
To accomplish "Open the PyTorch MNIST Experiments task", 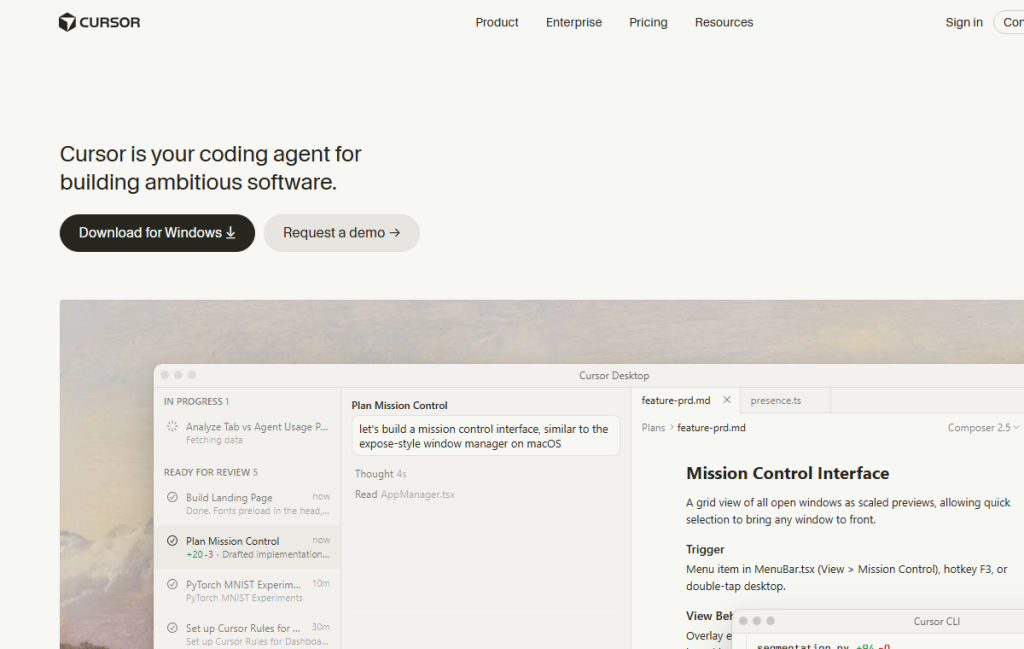I will click(x=247, y=590).
